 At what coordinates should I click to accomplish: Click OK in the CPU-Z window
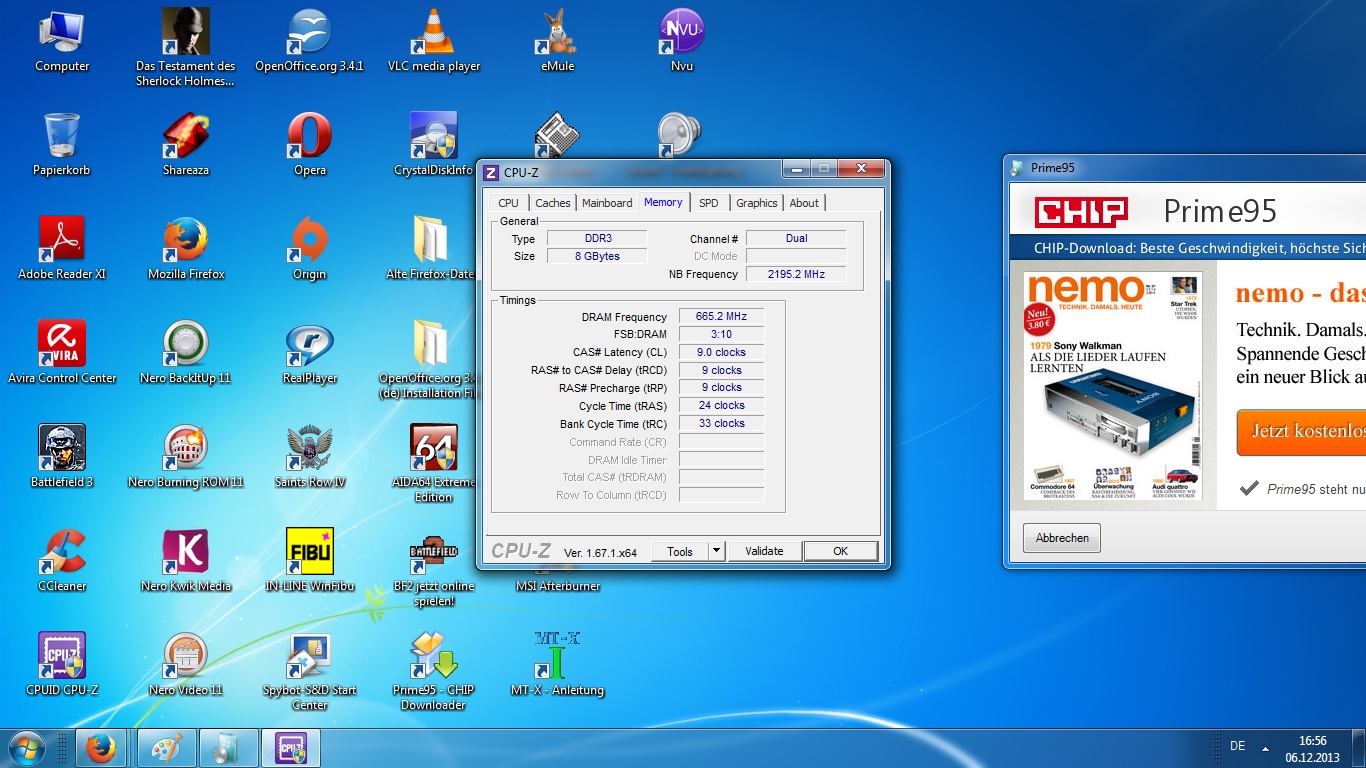coord(840,551)
